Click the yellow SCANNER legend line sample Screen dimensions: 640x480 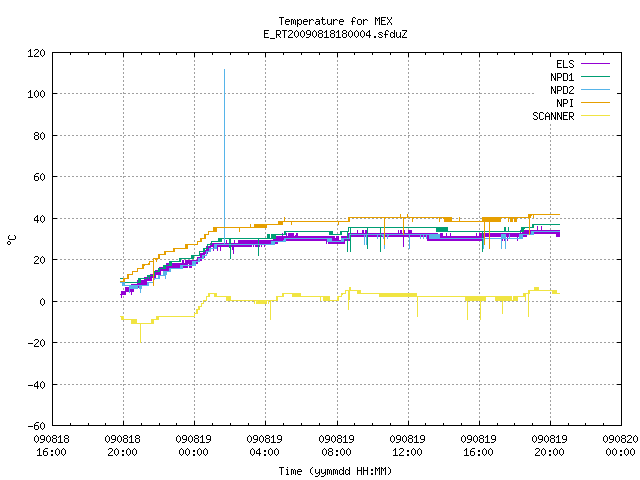(x=595, y=116)
